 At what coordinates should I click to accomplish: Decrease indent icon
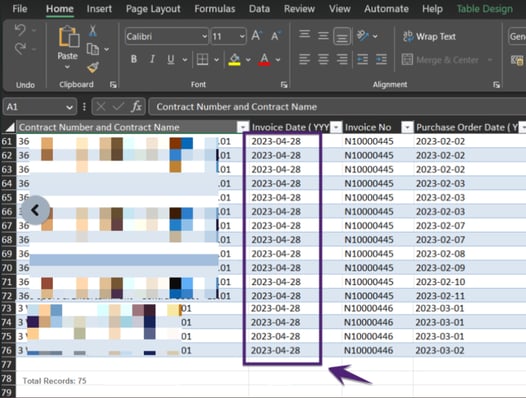click(x=363, y=59)
